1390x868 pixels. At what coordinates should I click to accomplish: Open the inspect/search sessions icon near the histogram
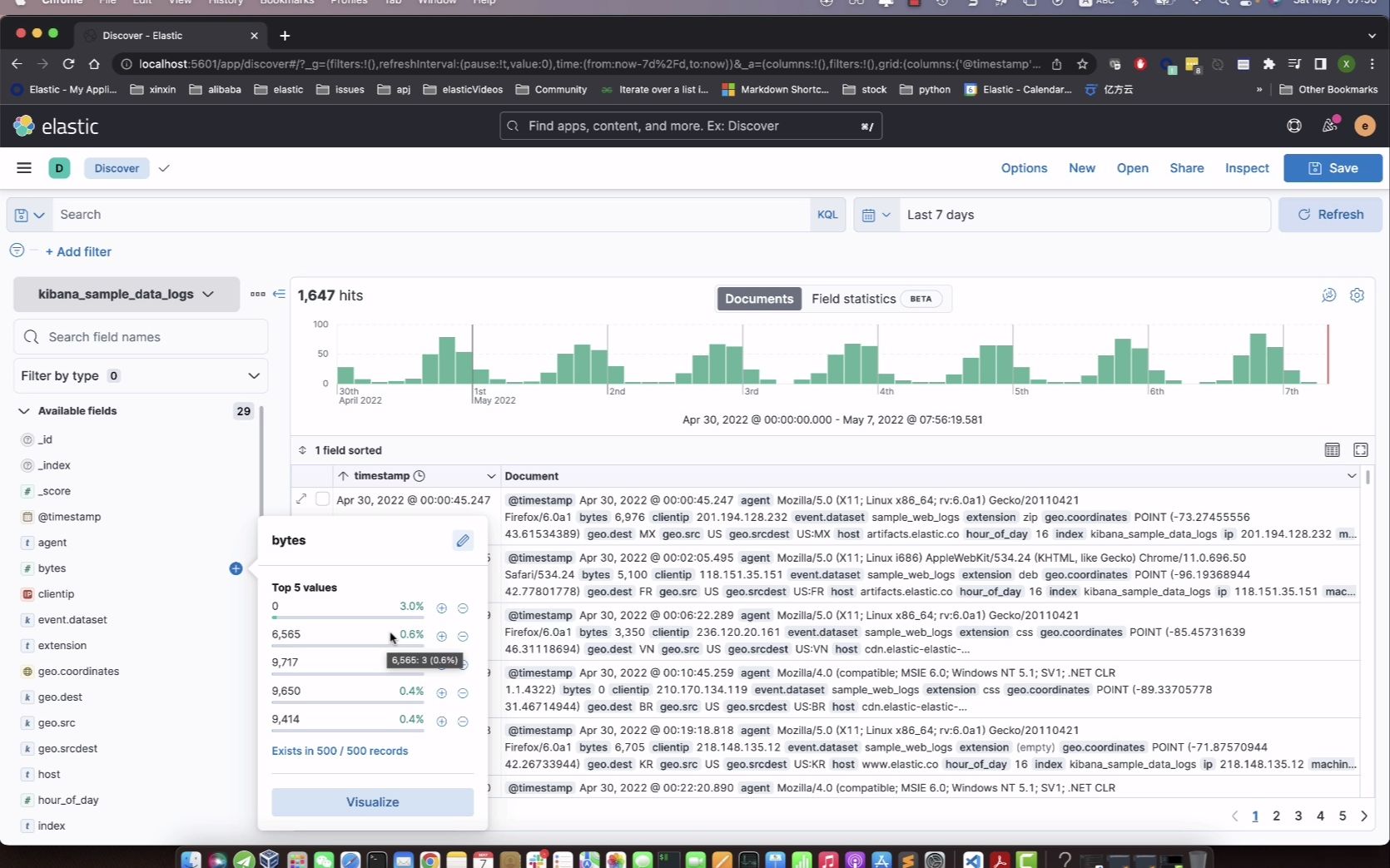click(1328, 295)
